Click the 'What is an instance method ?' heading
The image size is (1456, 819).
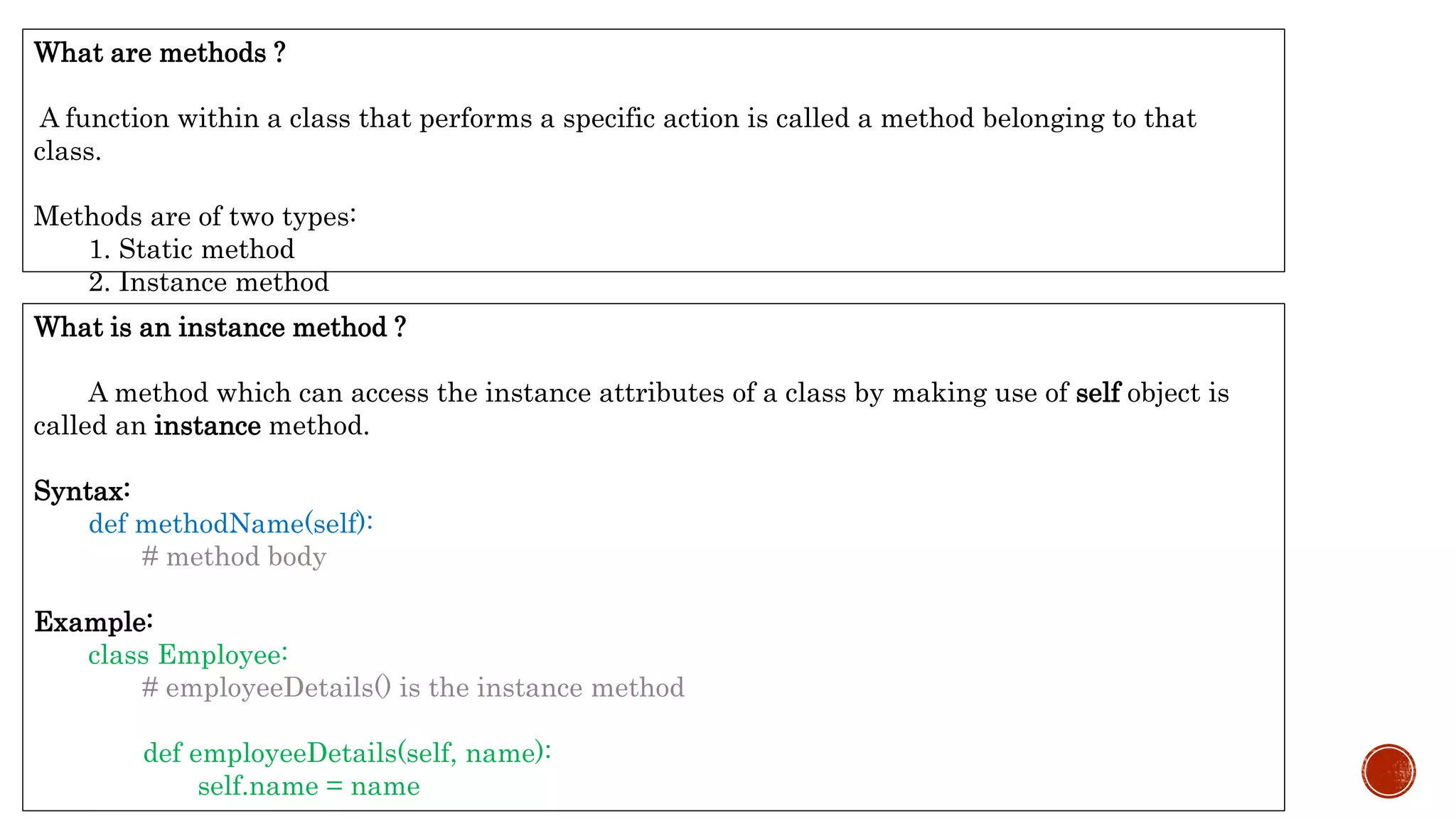click(220, 328)
